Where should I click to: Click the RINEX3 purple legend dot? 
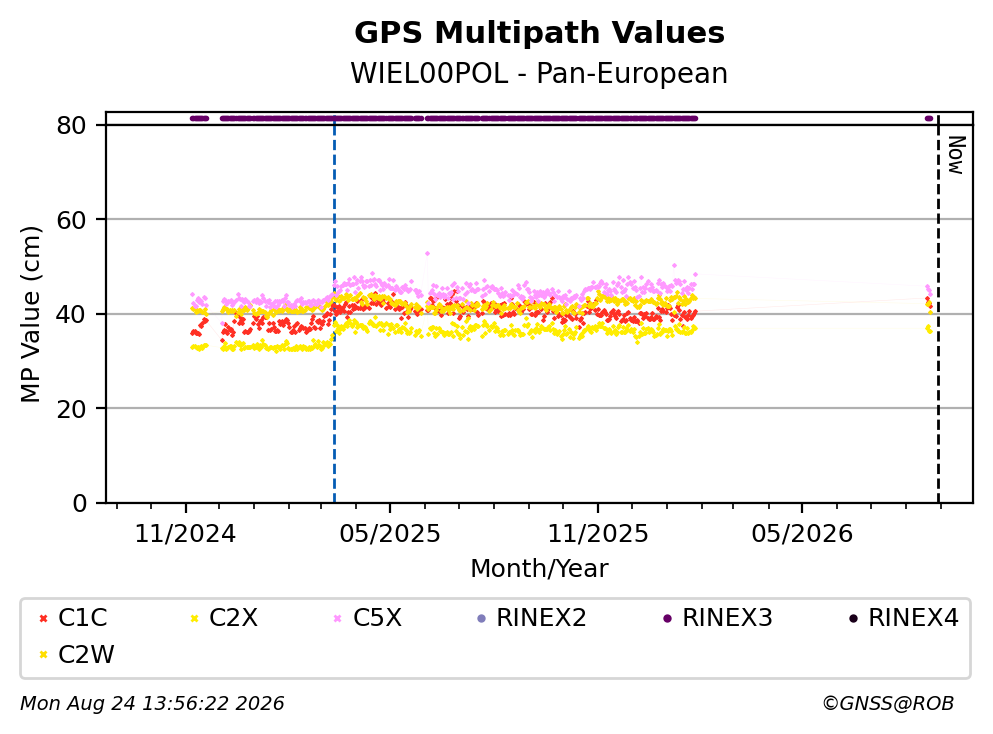667,618
